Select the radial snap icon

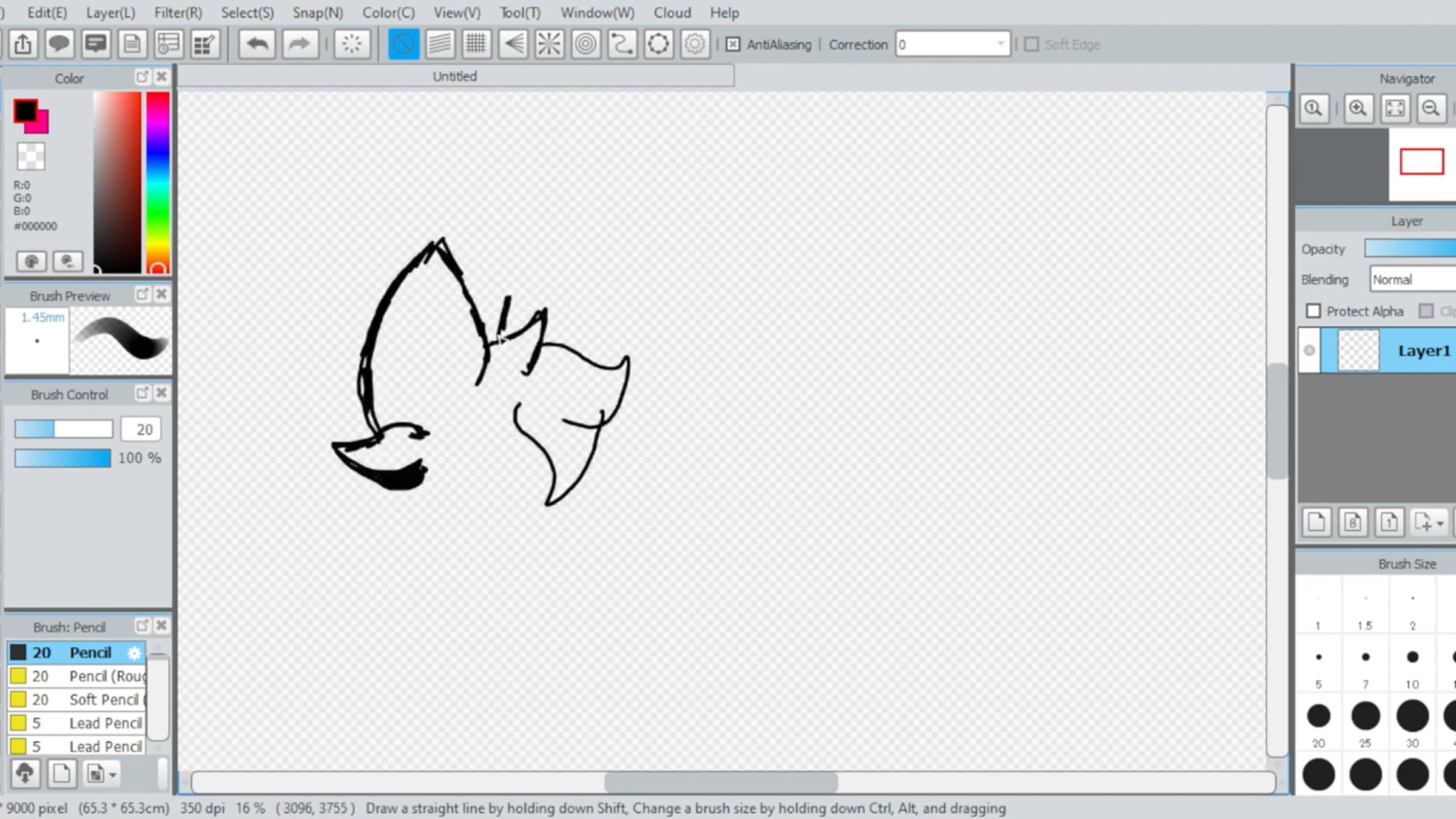tap(549, 44)
